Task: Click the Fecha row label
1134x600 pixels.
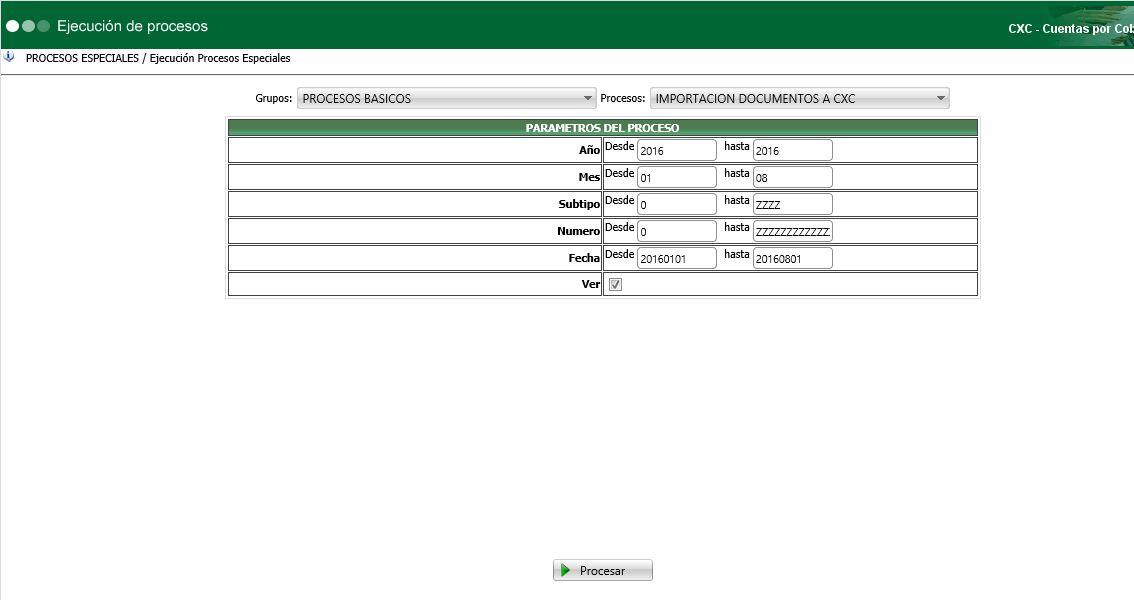Action: [x=584, y=258]
